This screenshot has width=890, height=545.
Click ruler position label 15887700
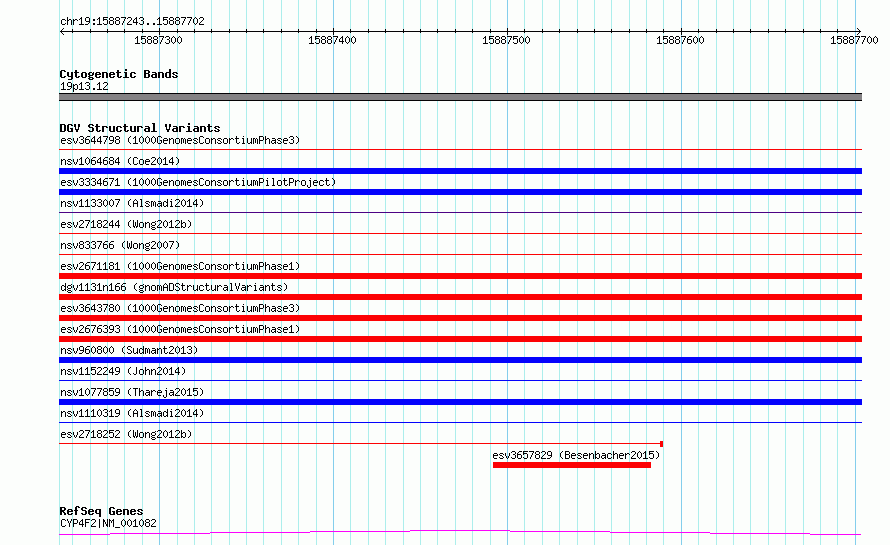(854, 40)
